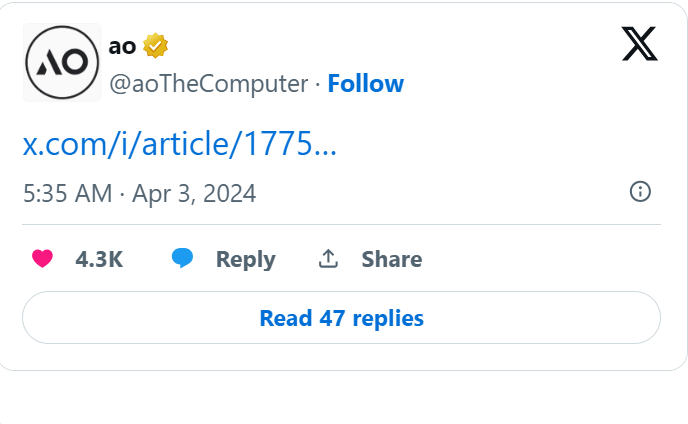688x424 pixels.
Task: Click the AO letters inside the avatar
Action: (x=62, y=65)
